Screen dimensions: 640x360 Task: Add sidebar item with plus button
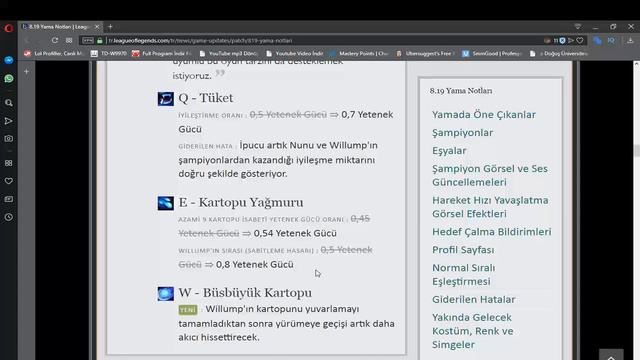pos(27,72)
